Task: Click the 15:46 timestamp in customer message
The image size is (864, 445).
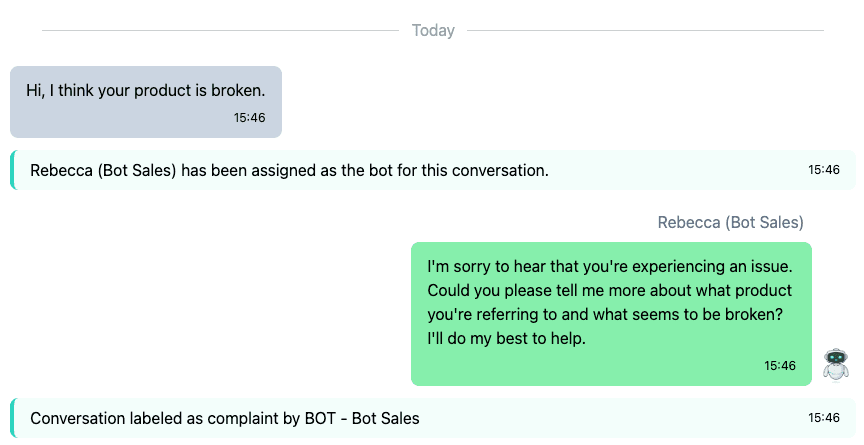Action: point(250,117)
